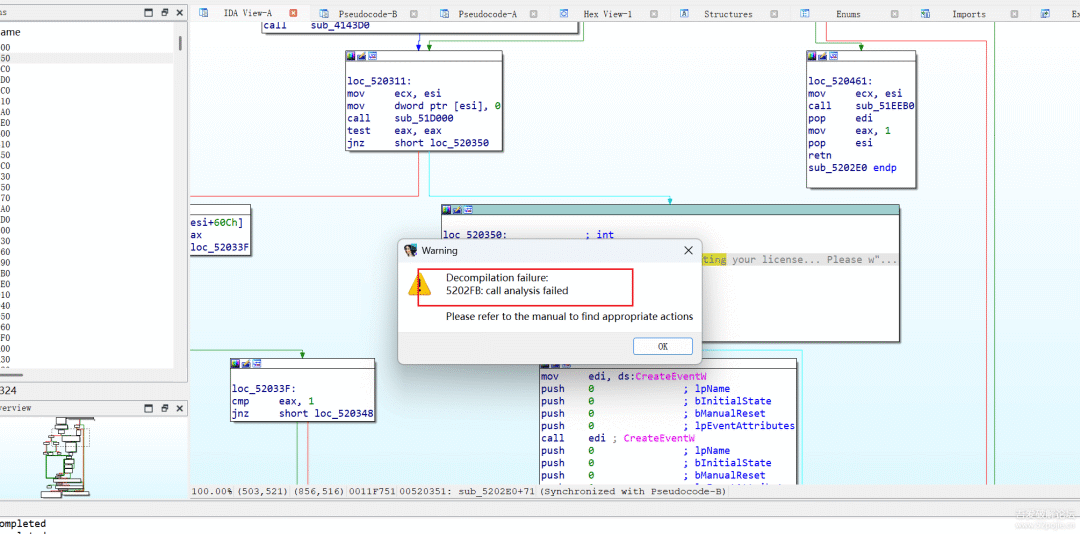Screen dimensions: 1080x534
Task: Close the IDA View-A tab
Action: pos(293,13)
